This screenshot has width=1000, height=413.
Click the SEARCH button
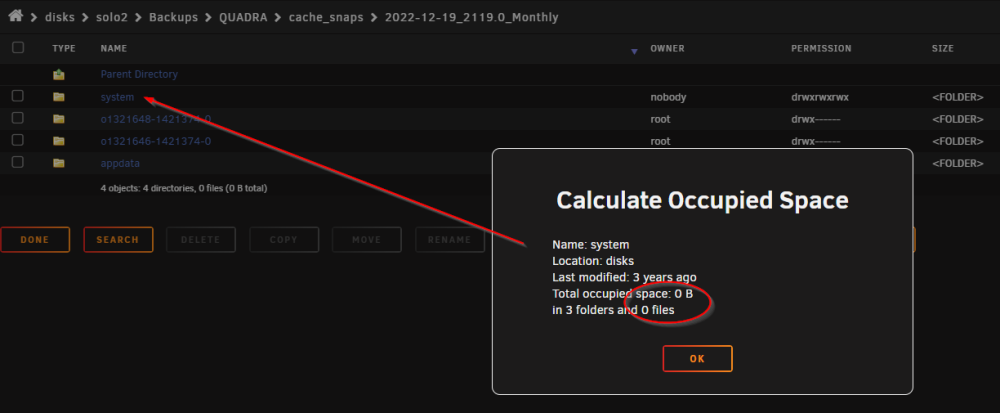118,240
